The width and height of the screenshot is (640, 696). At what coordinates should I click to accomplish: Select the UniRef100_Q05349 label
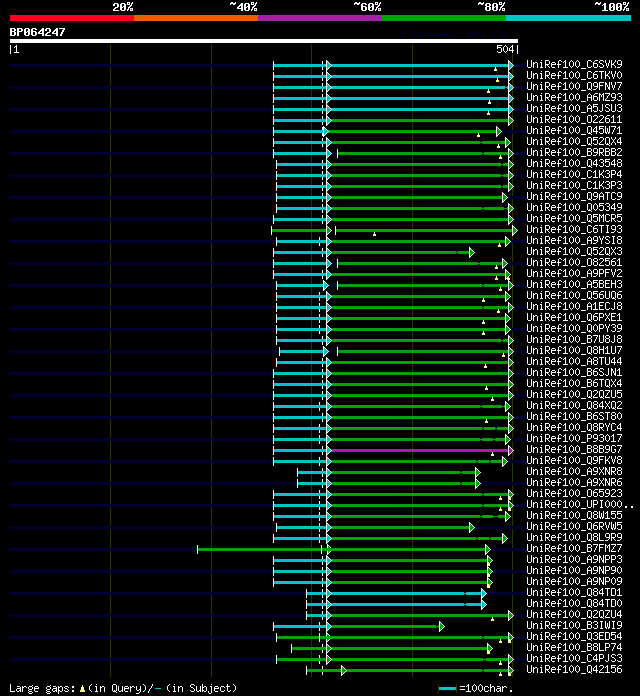(x=574, y=207)
